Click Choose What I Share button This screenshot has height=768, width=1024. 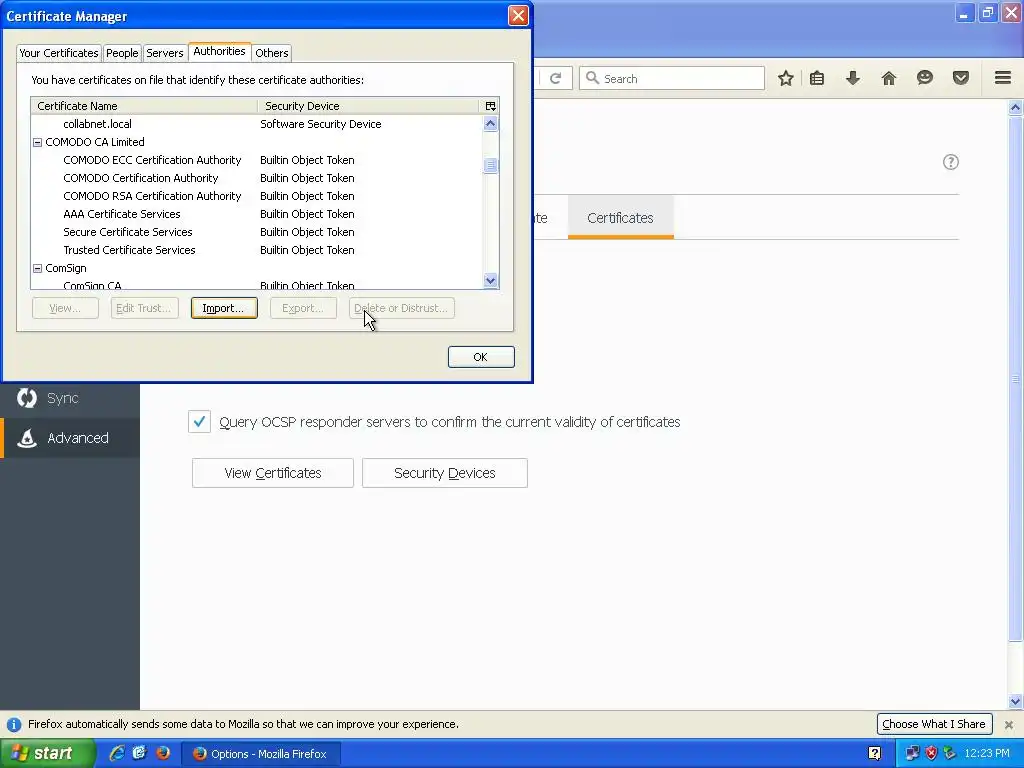point(934,724)
